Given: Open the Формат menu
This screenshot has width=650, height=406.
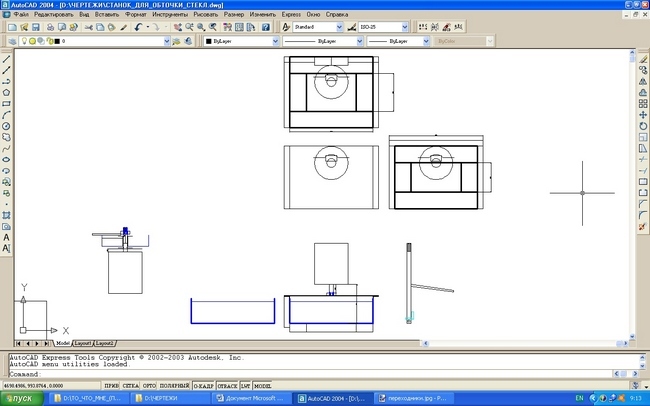Looking at the screenshot, I should coord(136,15).
